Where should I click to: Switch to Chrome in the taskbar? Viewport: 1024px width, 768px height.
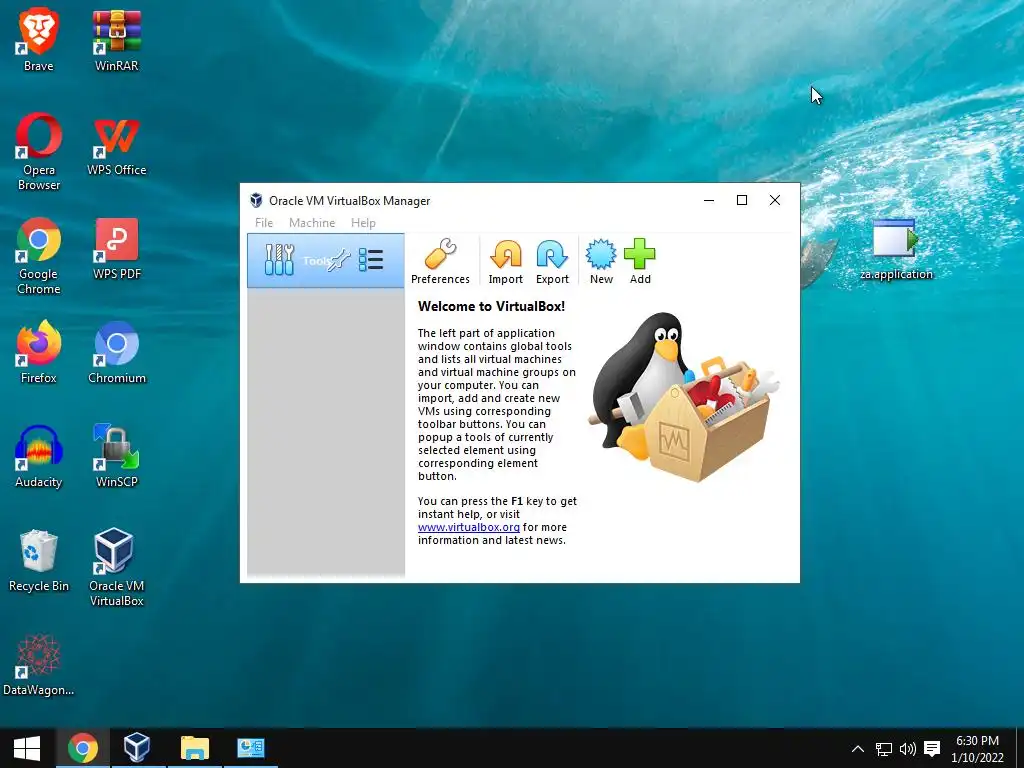(83, 748)
